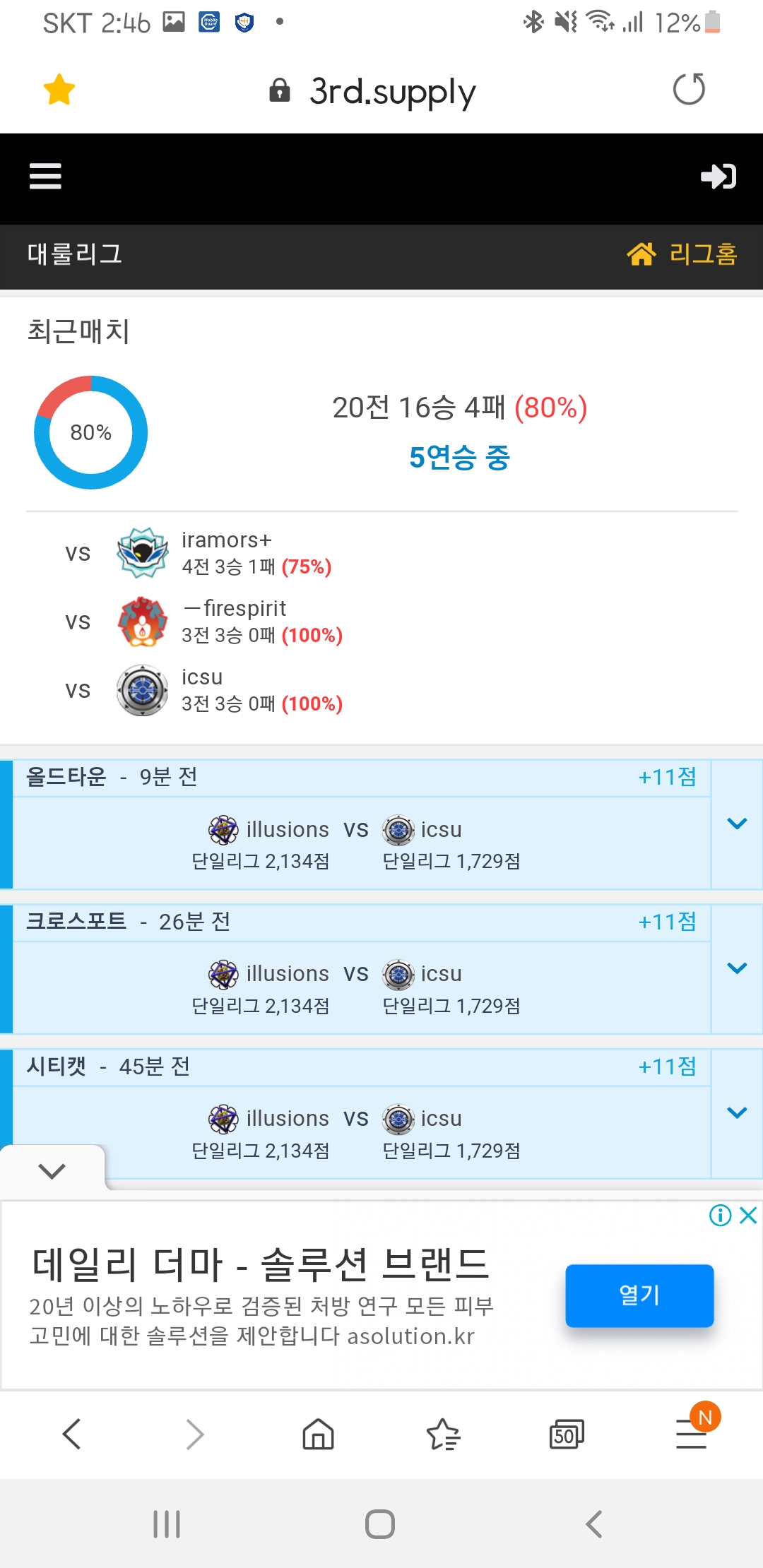Collapse the ad panel with down chevron tab
This screenshot has width=763, height=1568.
52,1170
